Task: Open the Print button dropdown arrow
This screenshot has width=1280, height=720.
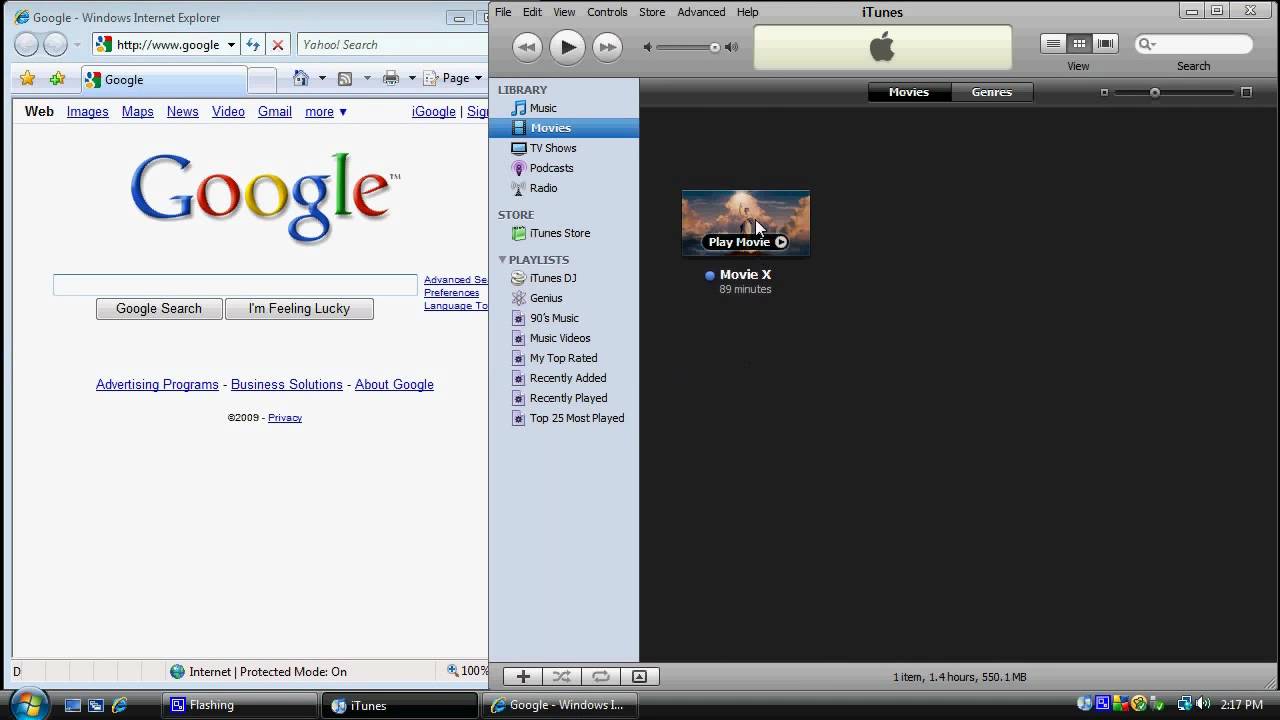Action: (412, 78)
